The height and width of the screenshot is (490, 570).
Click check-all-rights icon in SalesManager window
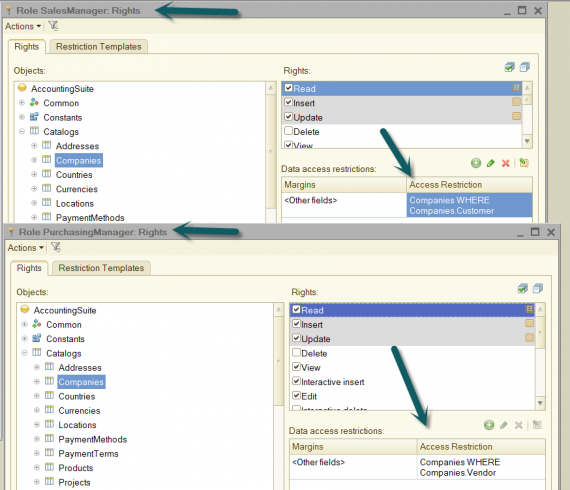click(x=510, y=67)
